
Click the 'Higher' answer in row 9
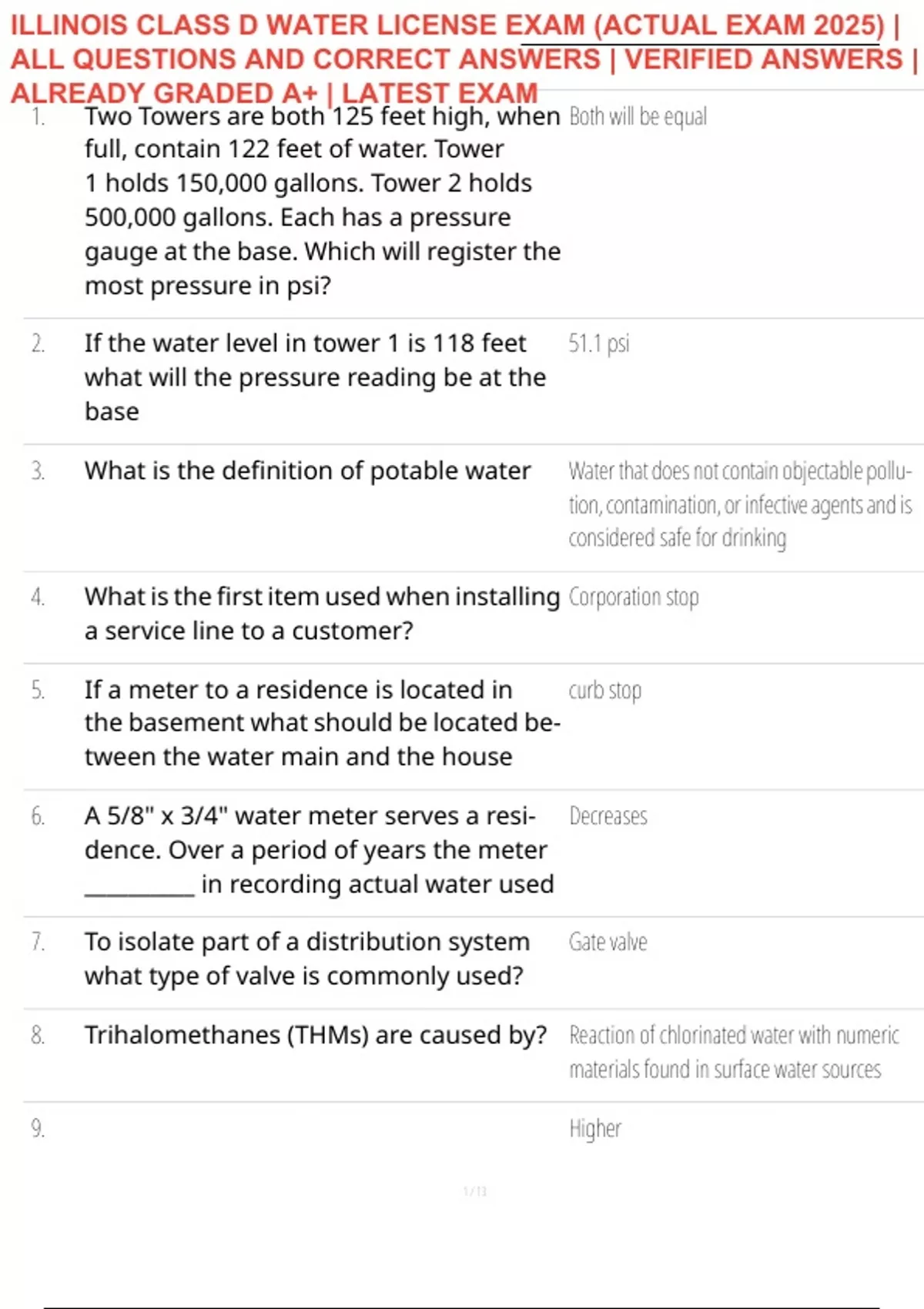(x=595, y=1129)
